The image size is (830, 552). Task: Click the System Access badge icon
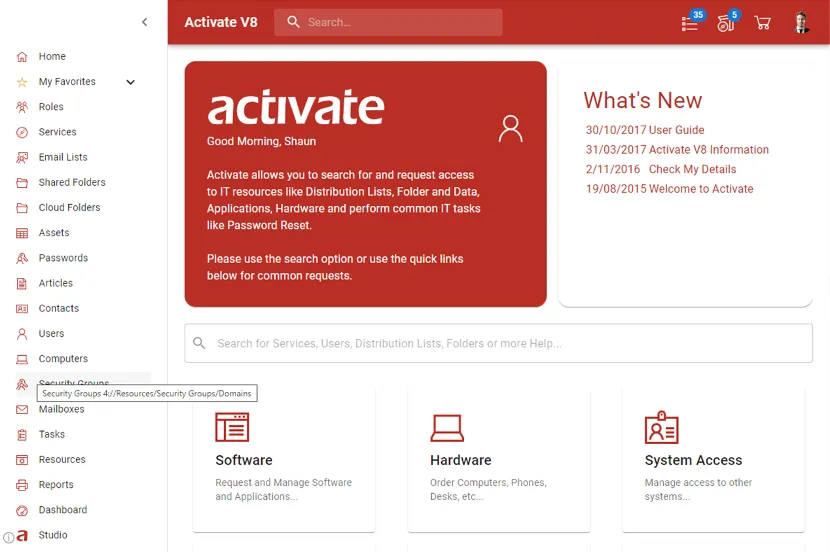[661, 427]
